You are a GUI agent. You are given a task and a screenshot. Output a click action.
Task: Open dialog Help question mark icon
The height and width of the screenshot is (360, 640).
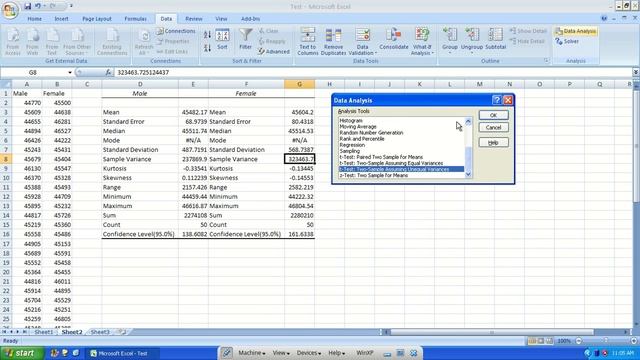point(497,100)
